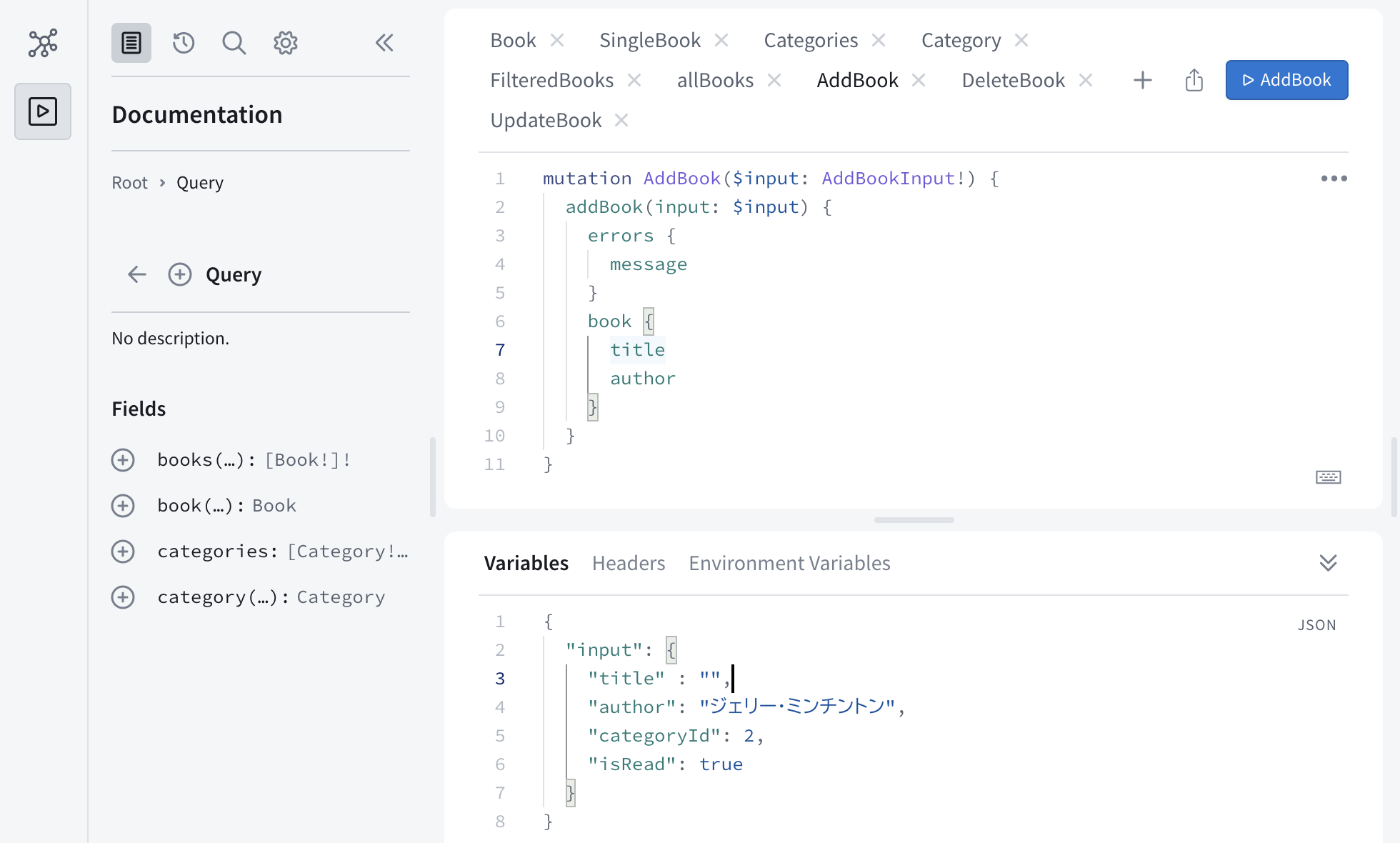This screenshot has height=843, width=1400.
Task: Close the Categories tab
Action: tap(879, 41)
